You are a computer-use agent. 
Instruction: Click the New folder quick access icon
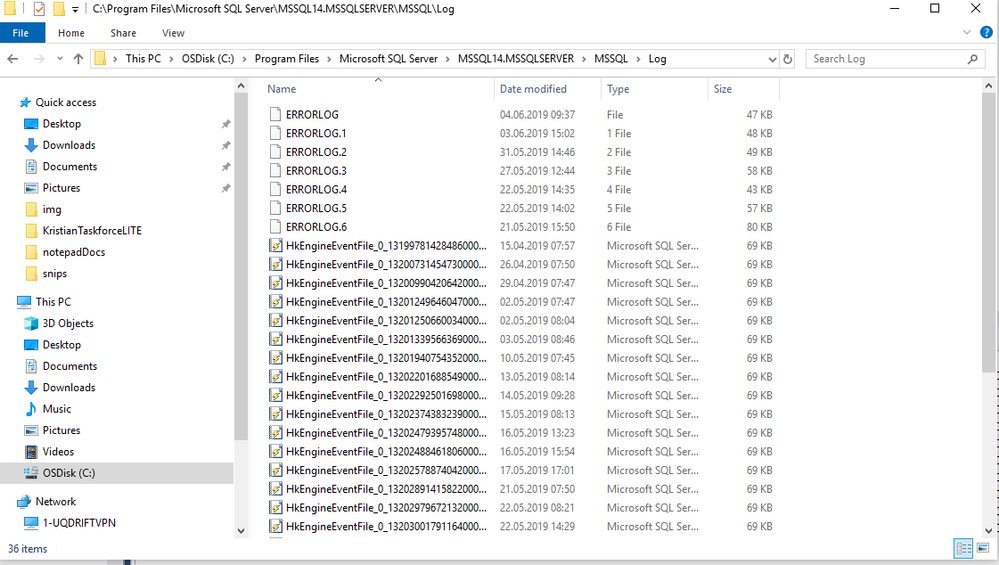[59, 9]
